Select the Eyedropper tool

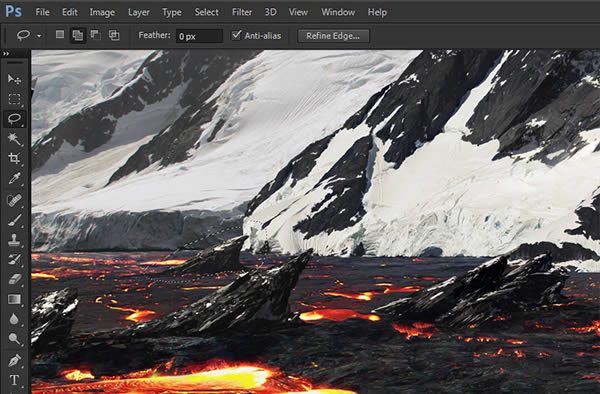[x=15, y=178]
